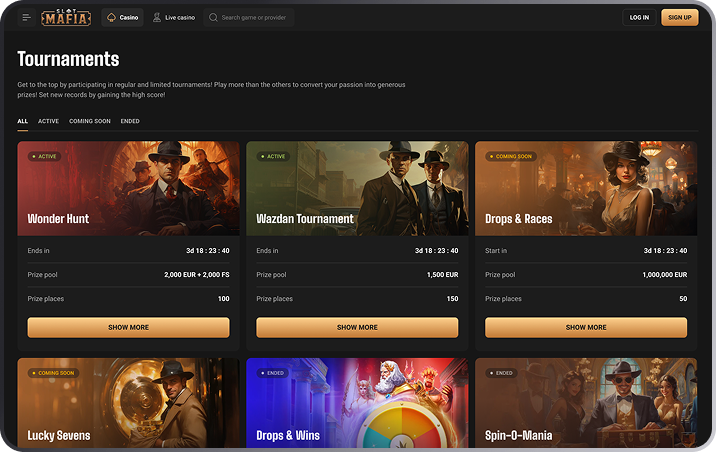The width and height of the screenshot is (716, 452).
Task: Select the COMING SOON tab
Action: pyautogui.click(x=90, y=121)
